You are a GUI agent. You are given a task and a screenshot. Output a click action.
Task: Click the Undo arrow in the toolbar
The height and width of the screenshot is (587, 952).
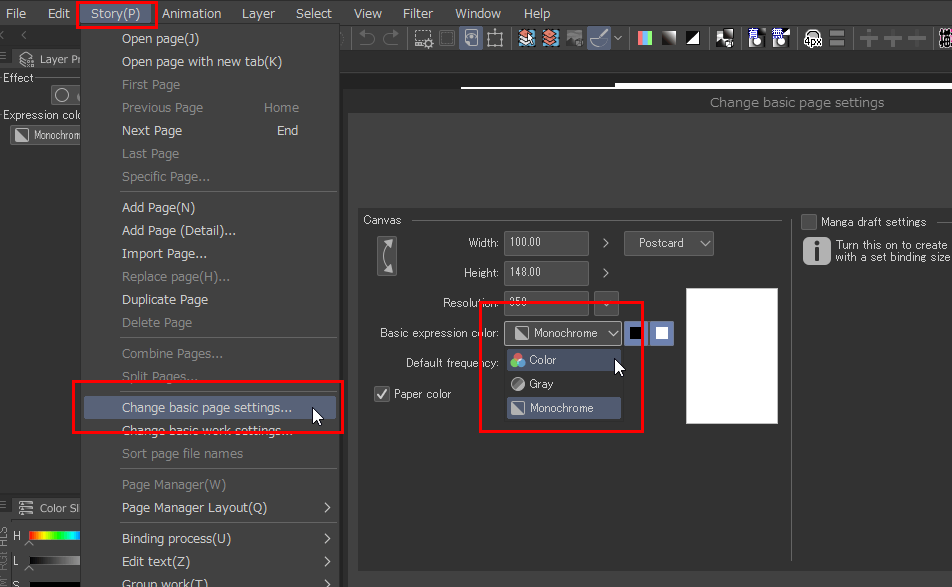[367, 38]
